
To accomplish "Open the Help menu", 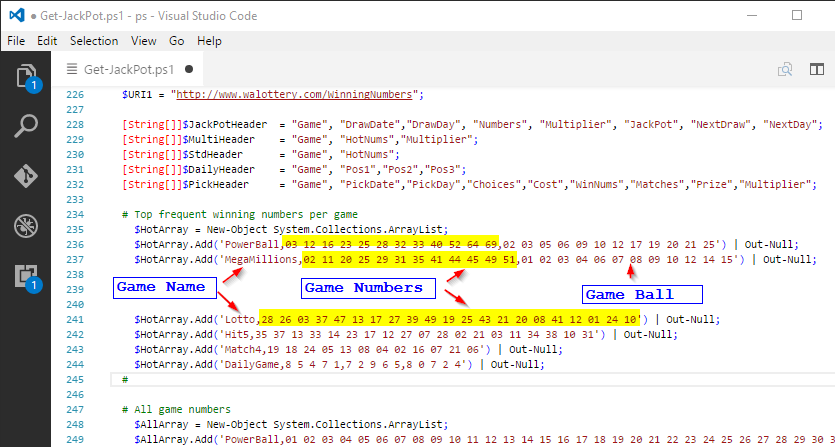I will click(209, 41).
